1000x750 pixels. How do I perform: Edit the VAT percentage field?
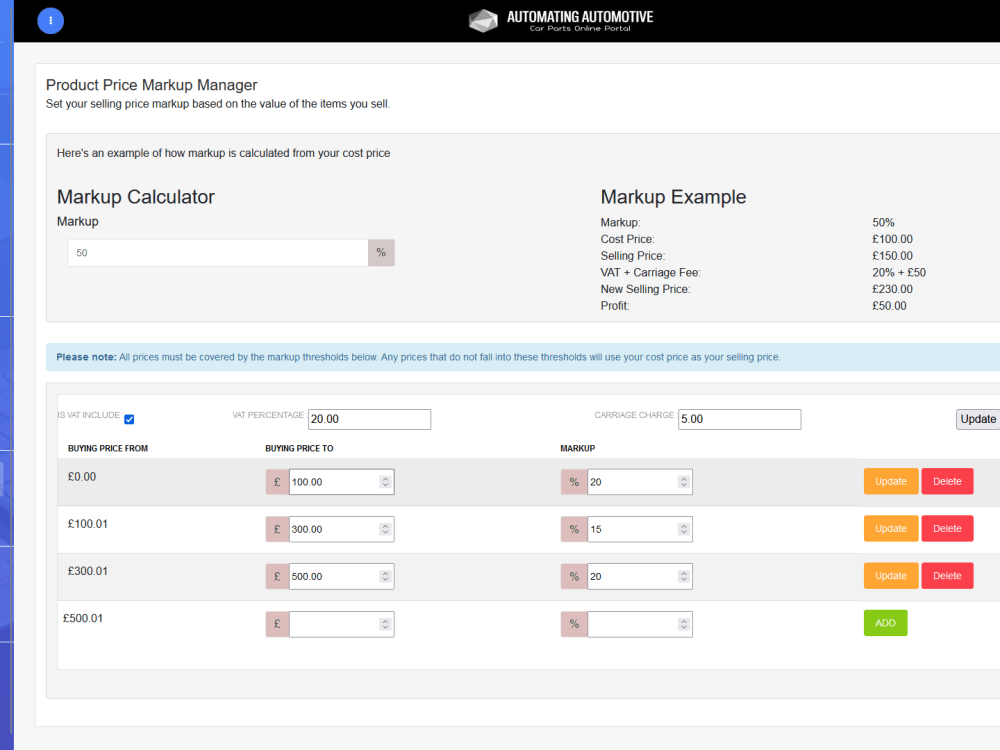point(369,419)
